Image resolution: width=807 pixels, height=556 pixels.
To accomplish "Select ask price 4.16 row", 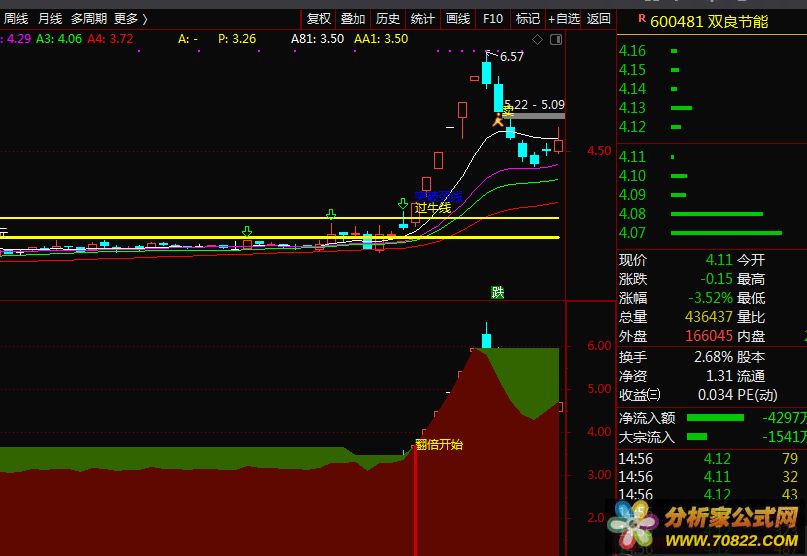I will pyautogui.click(x=712, y=51).
